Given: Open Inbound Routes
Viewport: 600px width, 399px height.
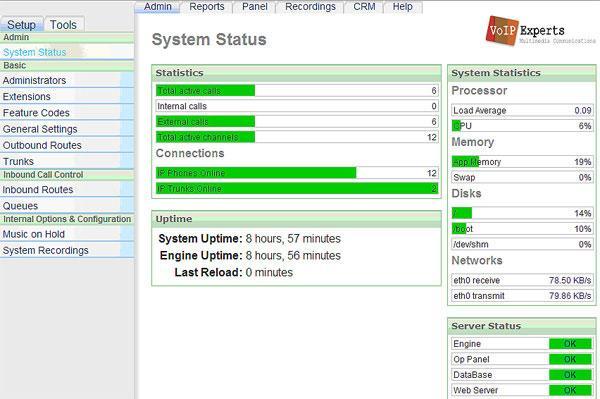Looking at the screenshot, I should (x=67, y=189).
